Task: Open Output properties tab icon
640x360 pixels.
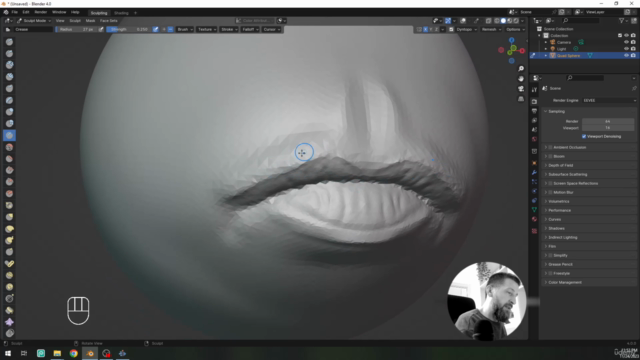Action: pyautogui.click(x=534, y=111)
